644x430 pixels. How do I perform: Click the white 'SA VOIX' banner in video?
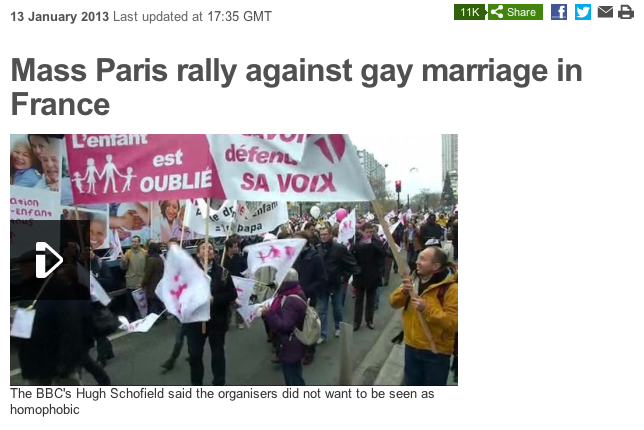(290, 168)
